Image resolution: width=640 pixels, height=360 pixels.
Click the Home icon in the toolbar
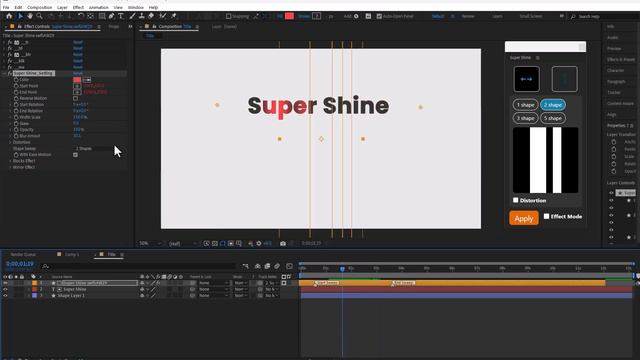(9, 16)
